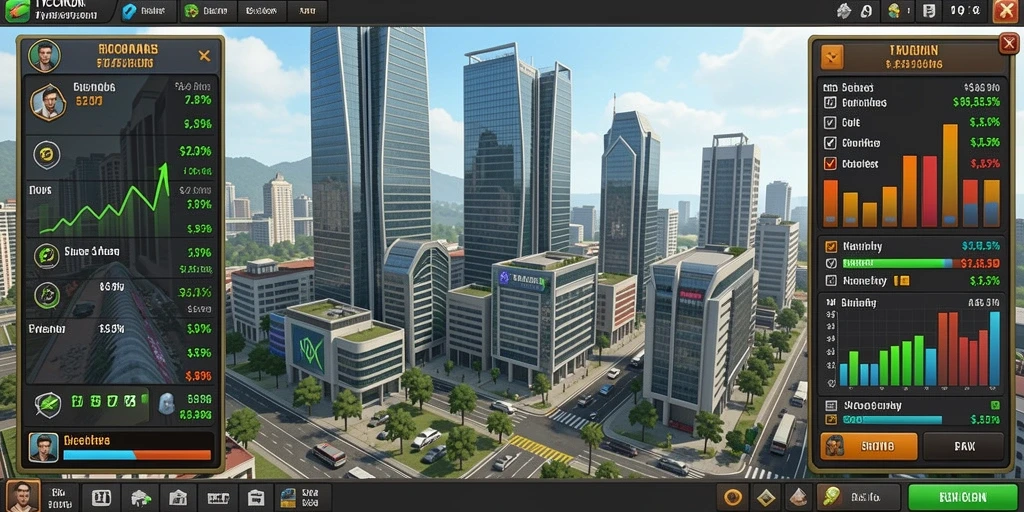Open the cloud download icon in bottom toolbar

point(141,498)
